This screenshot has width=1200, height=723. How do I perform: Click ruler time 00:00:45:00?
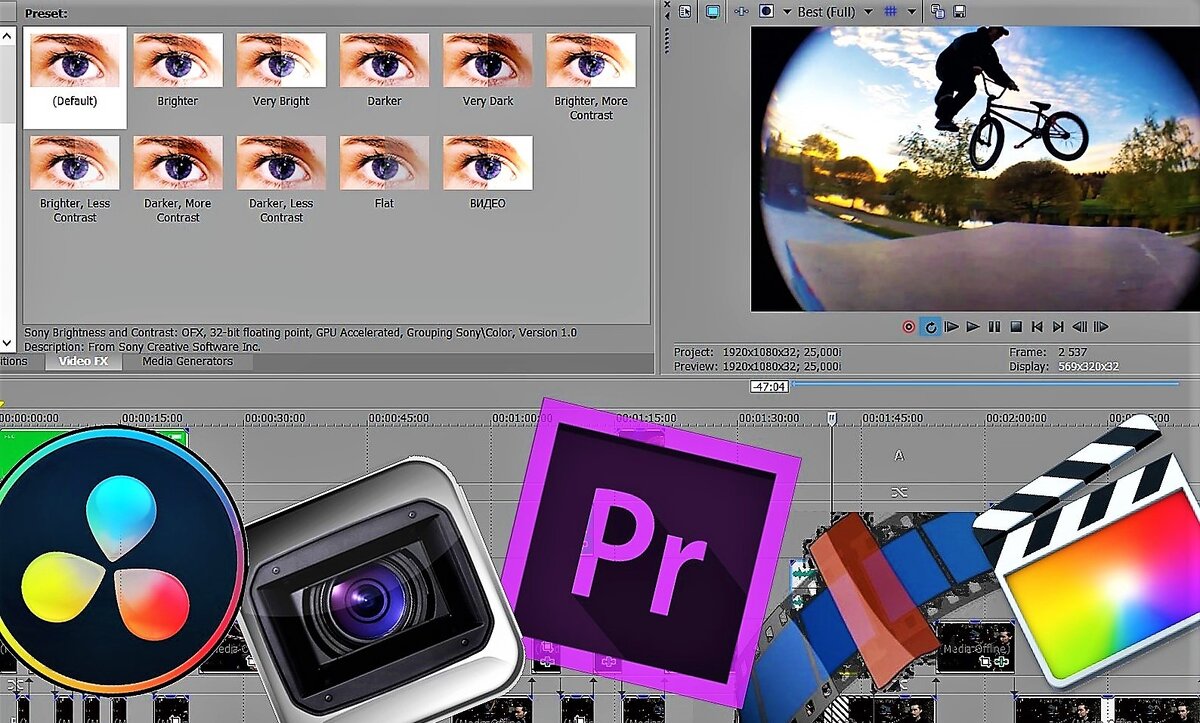point(399,418)
